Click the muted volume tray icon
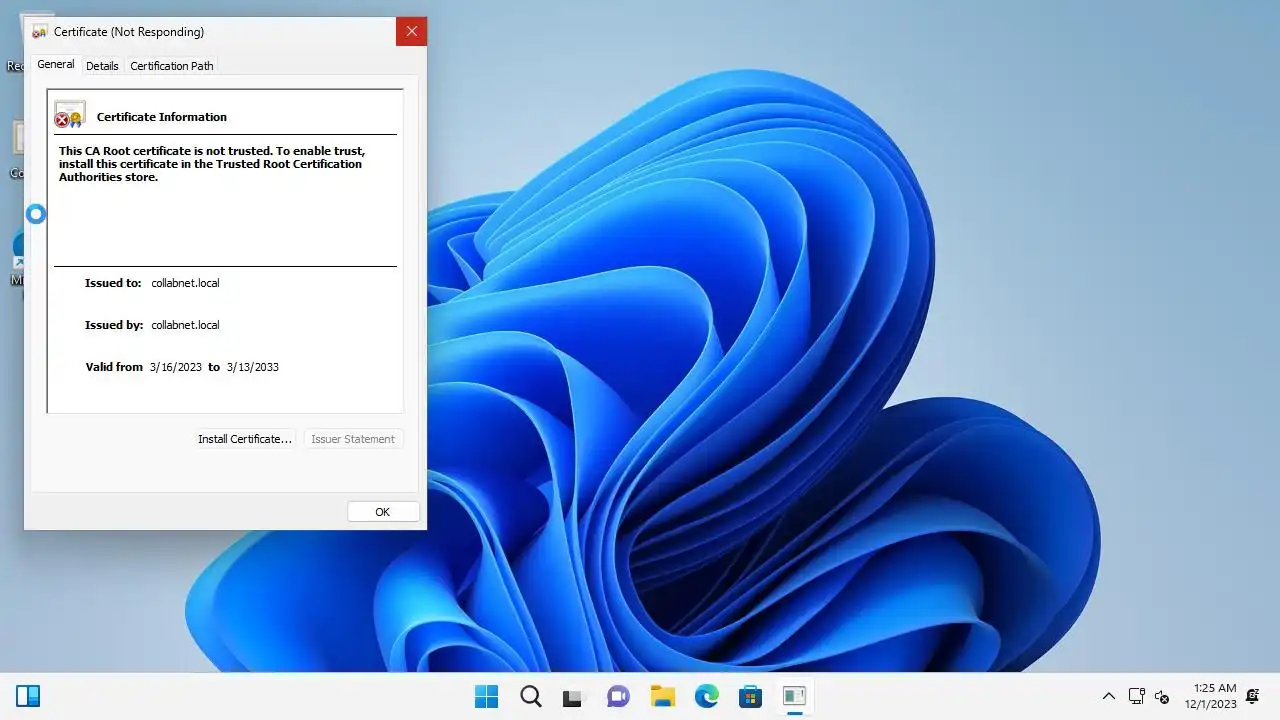The height and width of the screenshot is (720, 1280). pos(1162,696)
